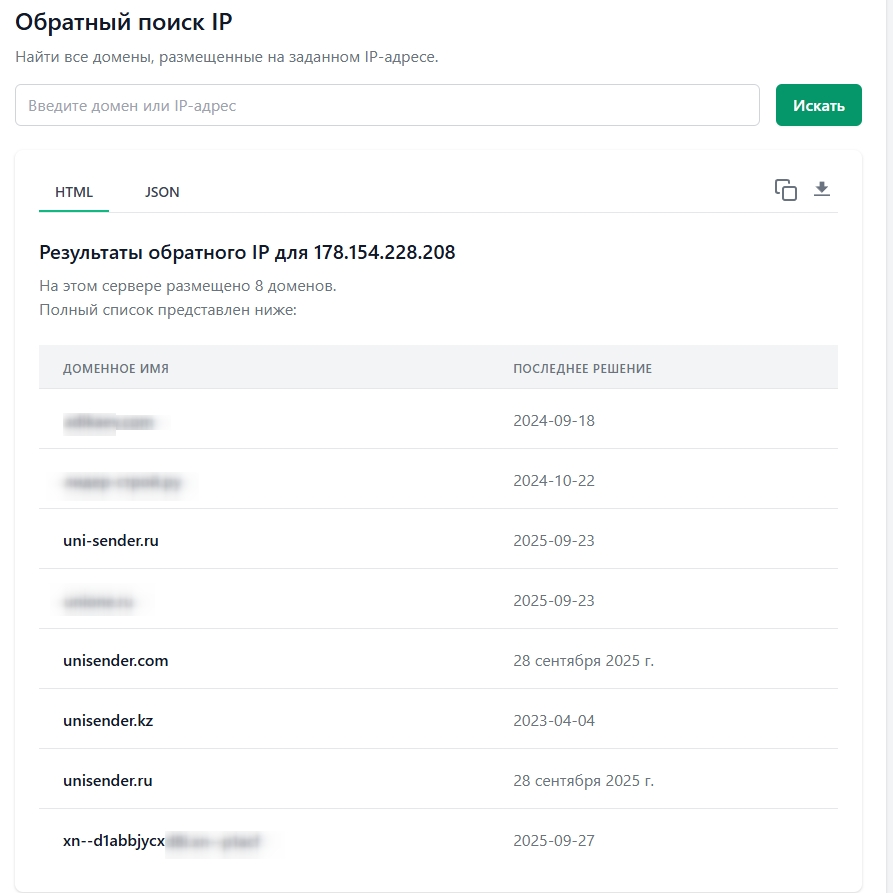Download results using the download icon
This screenshot has width=893, height=893.
pyautogui.click(x=822, y=189)
